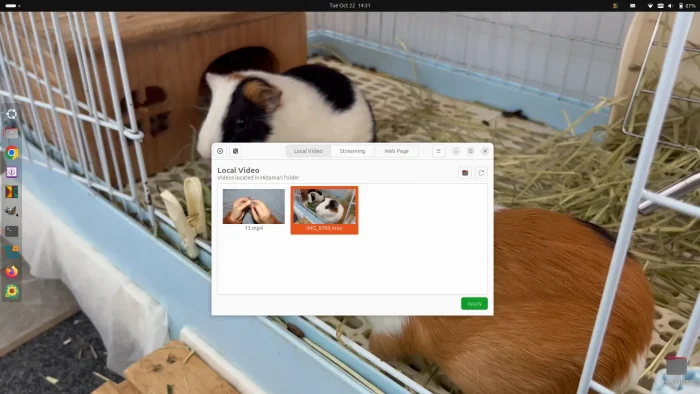700x394 pixels.
Task: Switch to the Local Video tab
Action: point(308,151)
